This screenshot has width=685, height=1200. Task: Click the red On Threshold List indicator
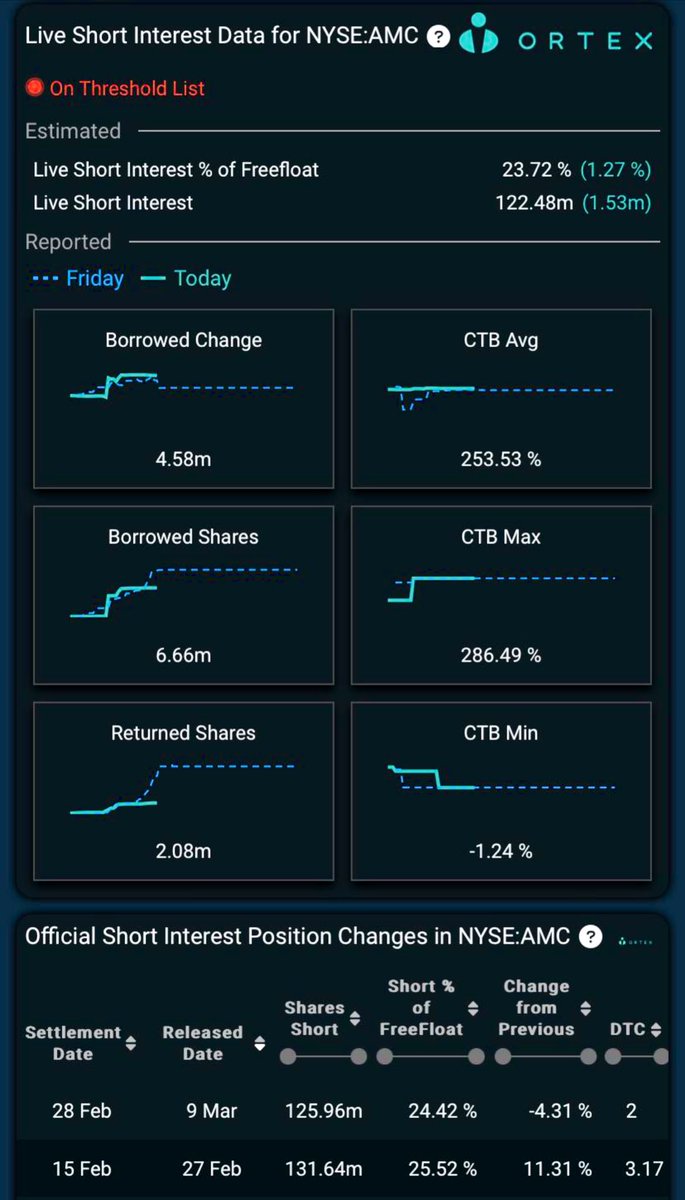coord(35,88)
